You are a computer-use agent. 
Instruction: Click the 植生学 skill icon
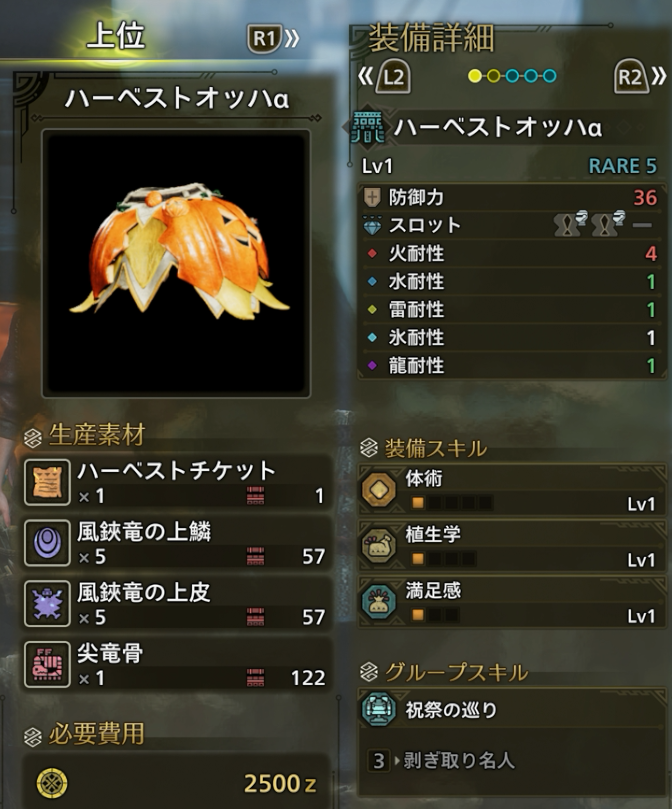379,545
